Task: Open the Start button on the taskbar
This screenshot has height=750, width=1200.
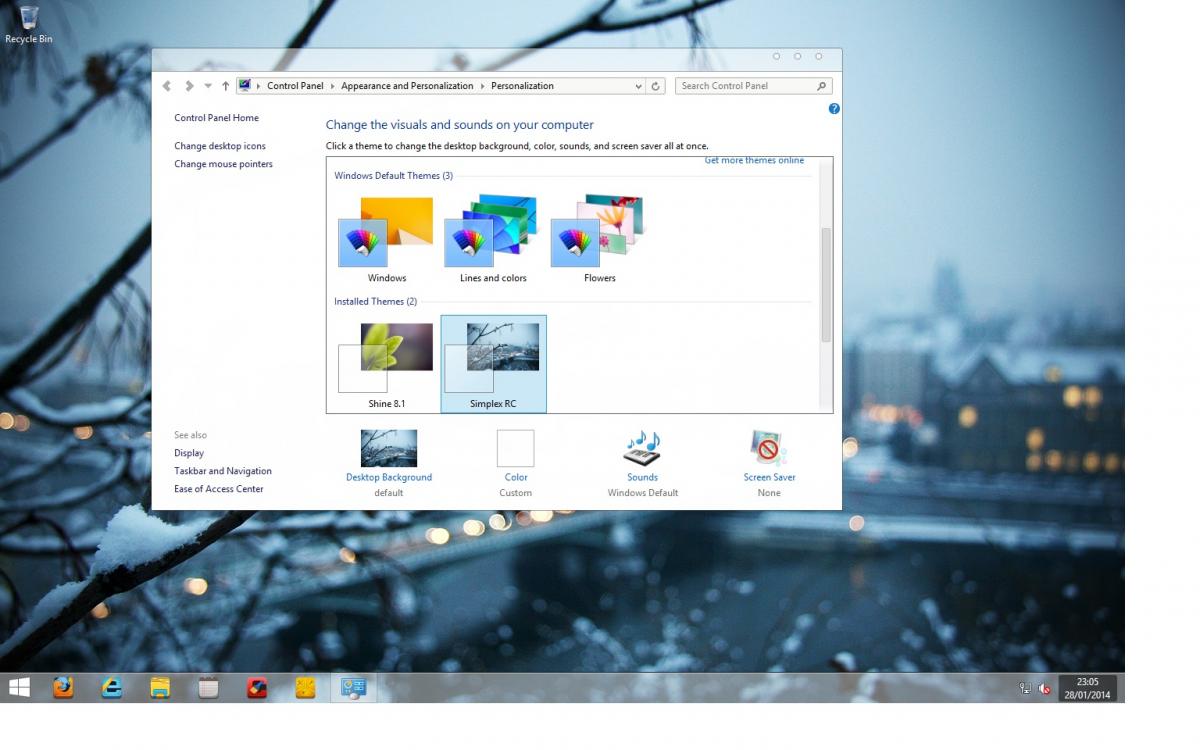Action: (x=19, y=688)
